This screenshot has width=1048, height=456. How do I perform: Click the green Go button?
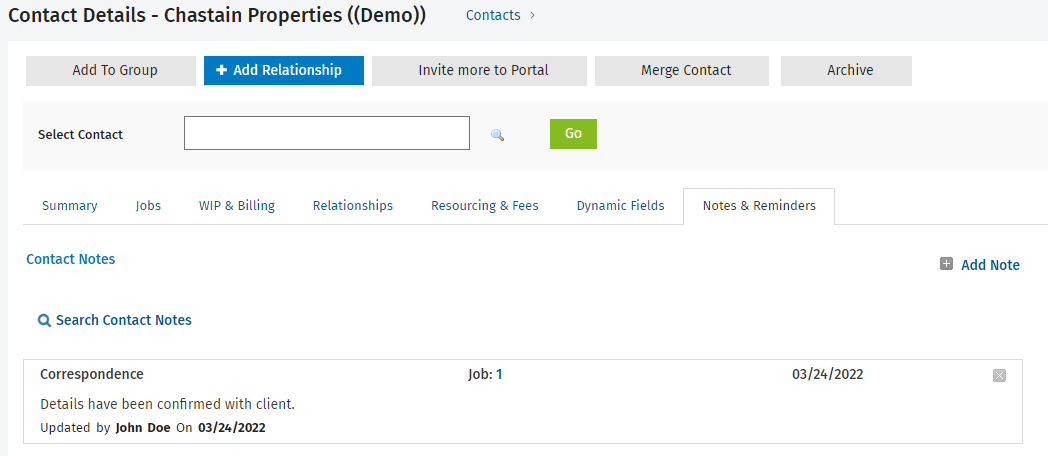[573, 134]
